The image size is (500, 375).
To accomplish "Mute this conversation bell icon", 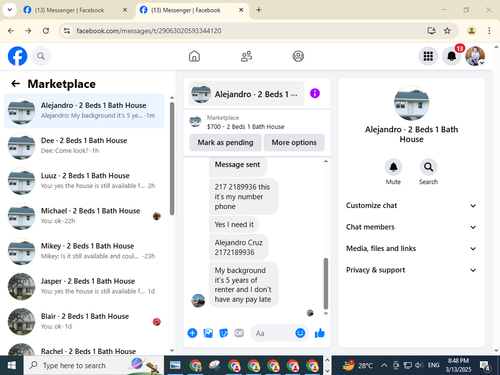I will click(x=393, y=167).
